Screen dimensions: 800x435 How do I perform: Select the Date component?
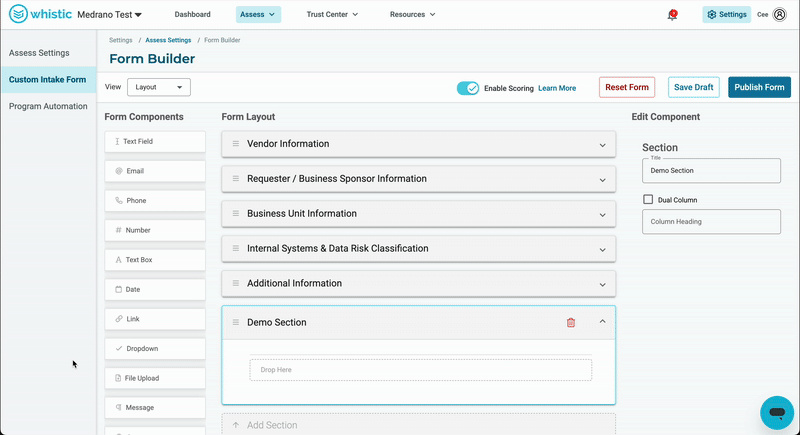[155, 289]
